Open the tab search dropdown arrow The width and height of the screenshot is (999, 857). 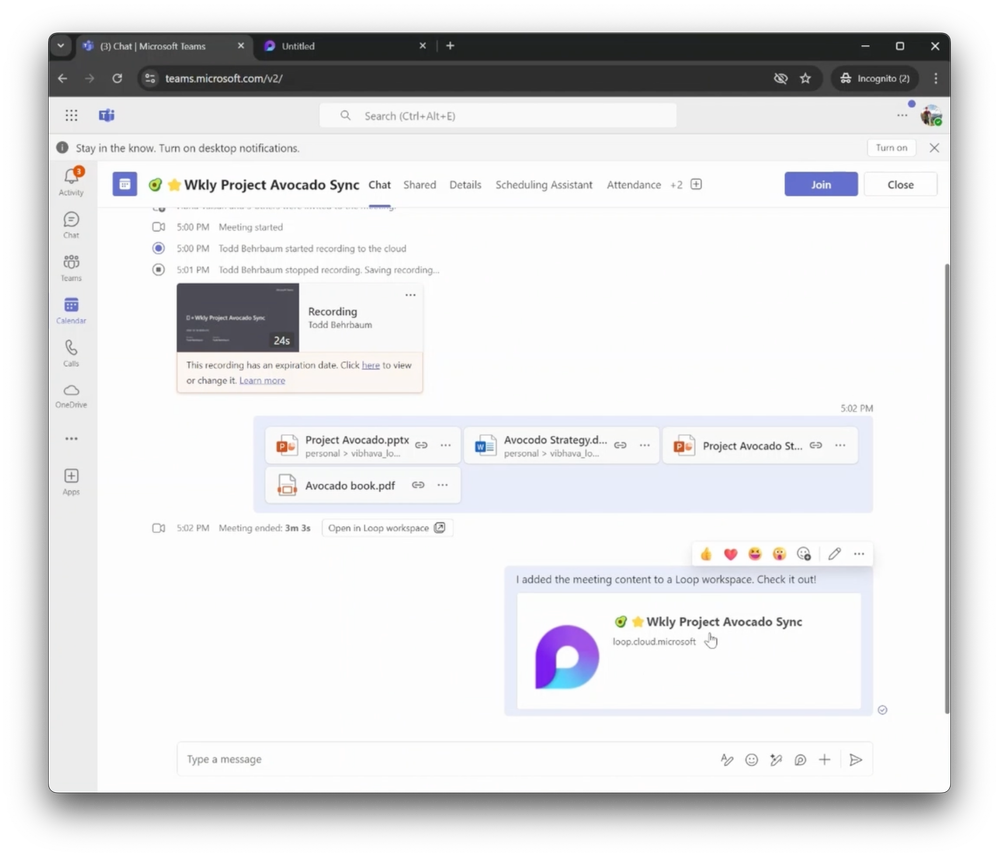point(61,46)
